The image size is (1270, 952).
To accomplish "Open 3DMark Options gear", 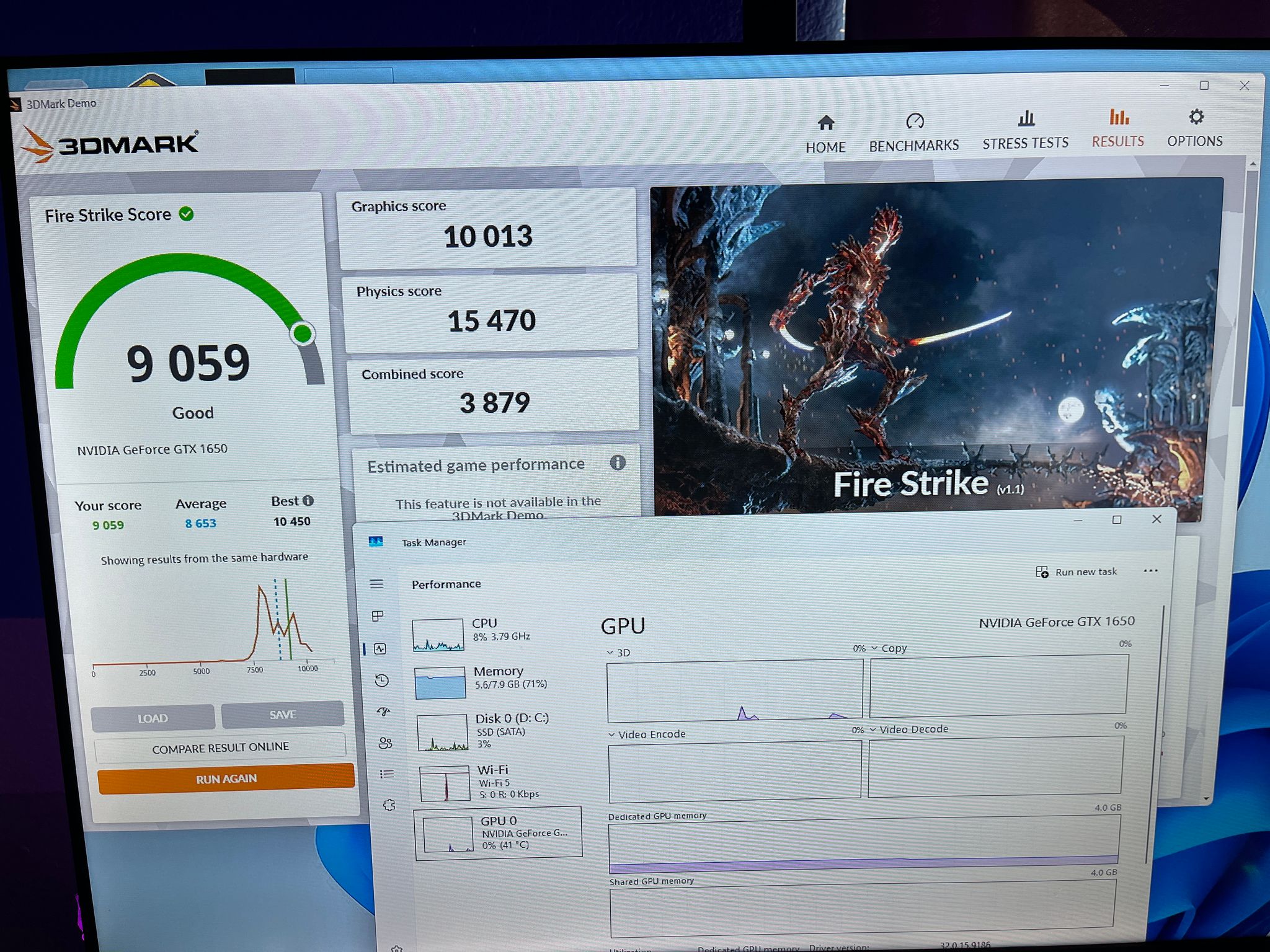I will 1195,128.
